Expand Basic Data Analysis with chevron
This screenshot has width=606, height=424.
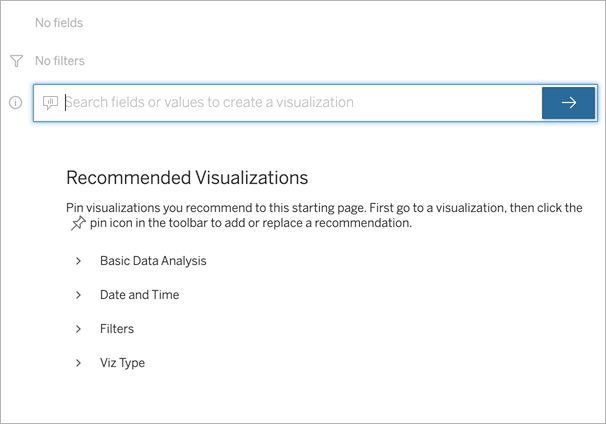tap(78, 261)
